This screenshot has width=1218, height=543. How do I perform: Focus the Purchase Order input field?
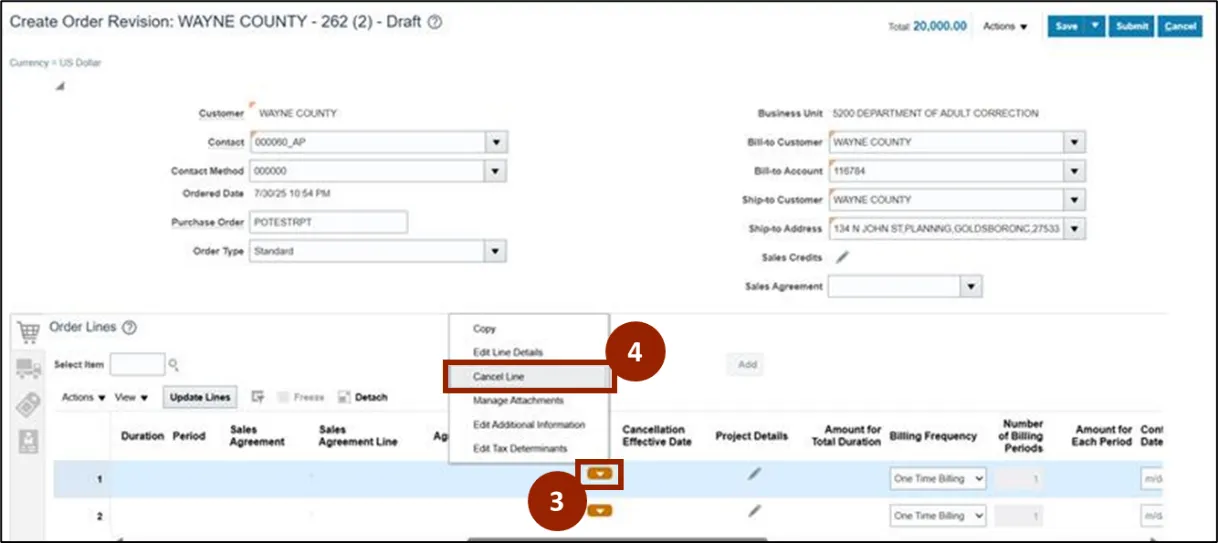(328, 222)
